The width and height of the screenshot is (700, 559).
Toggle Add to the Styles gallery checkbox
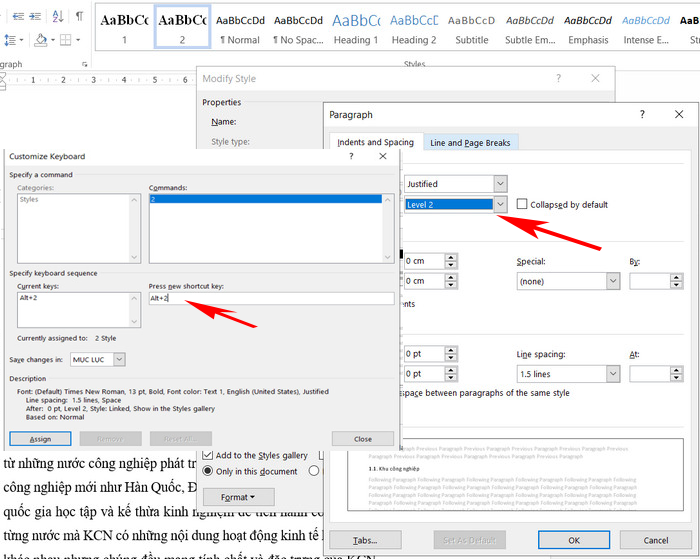click(208, 455)
